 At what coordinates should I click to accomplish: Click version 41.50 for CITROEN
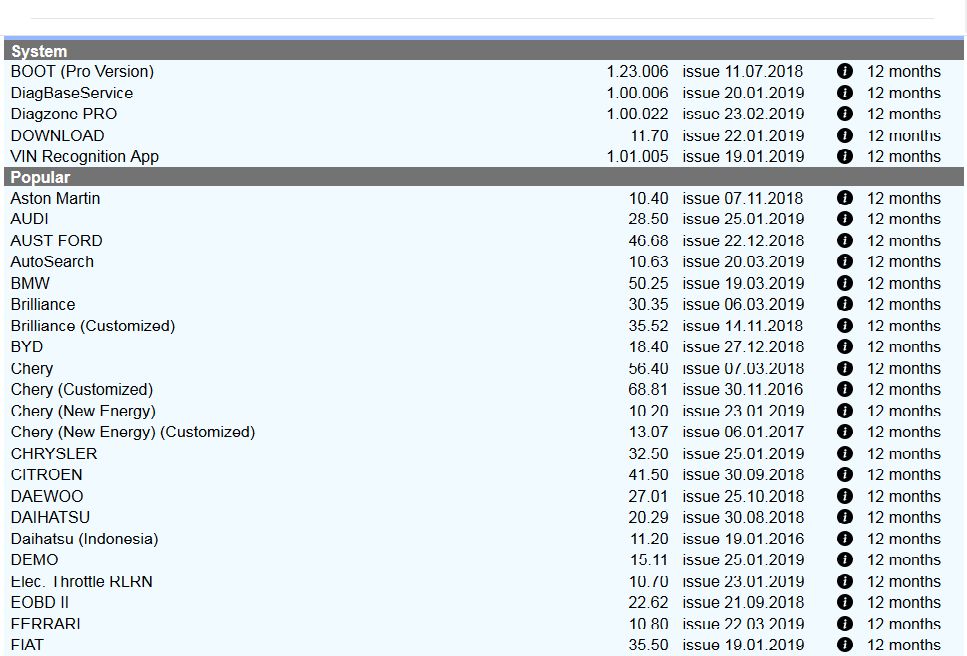(x=648, y=474)
